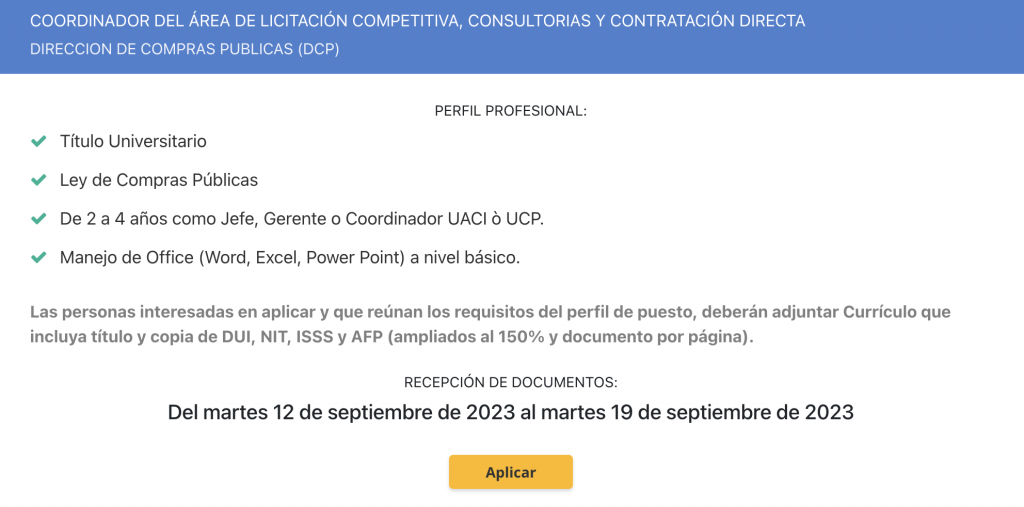Click the Jefe, Gerente o Coordinador requirement
The width and height of the screenshot is (1024, 507).
coord(302,219)
